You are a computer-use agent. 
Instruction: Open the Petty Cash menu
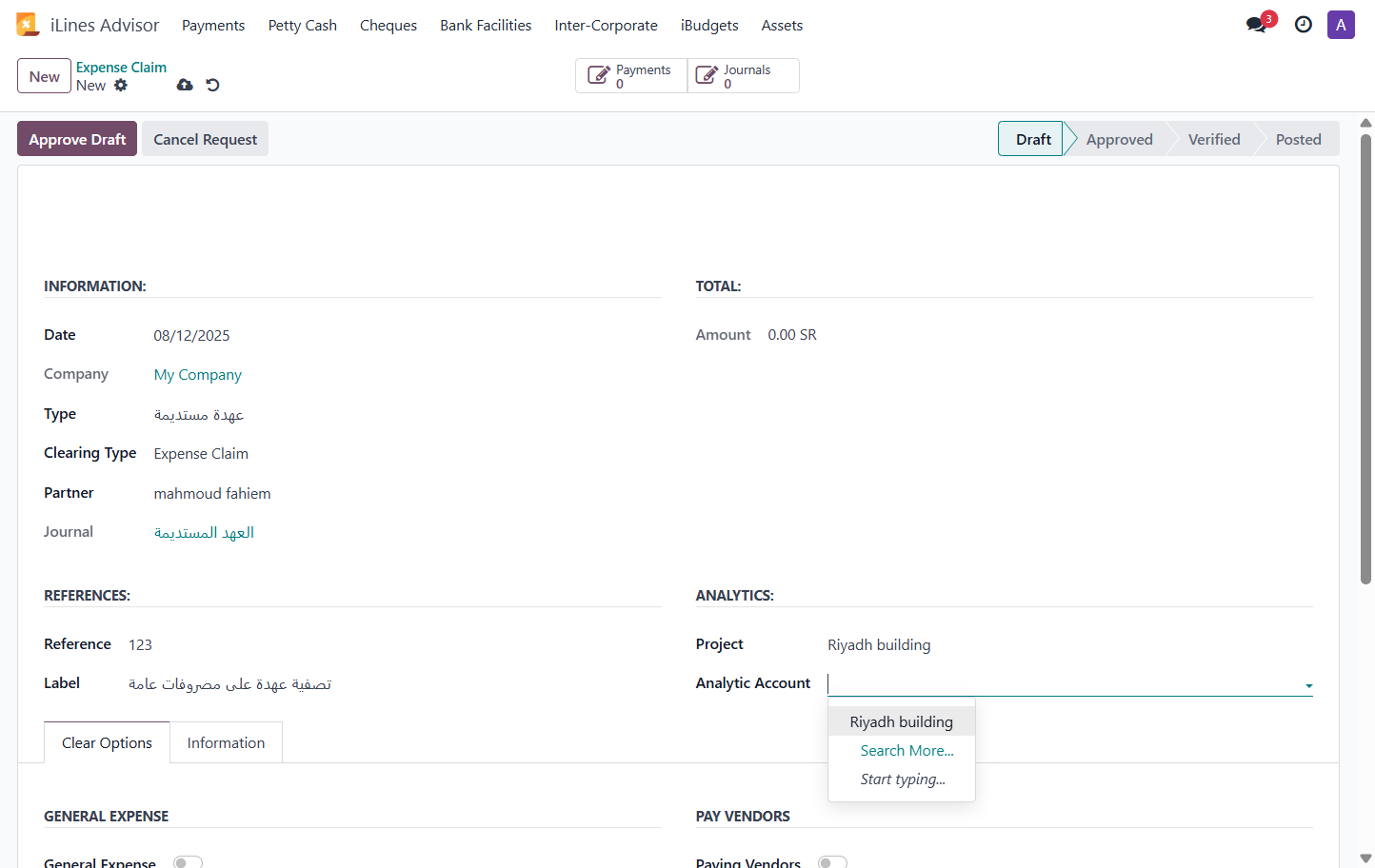point(303,25)
